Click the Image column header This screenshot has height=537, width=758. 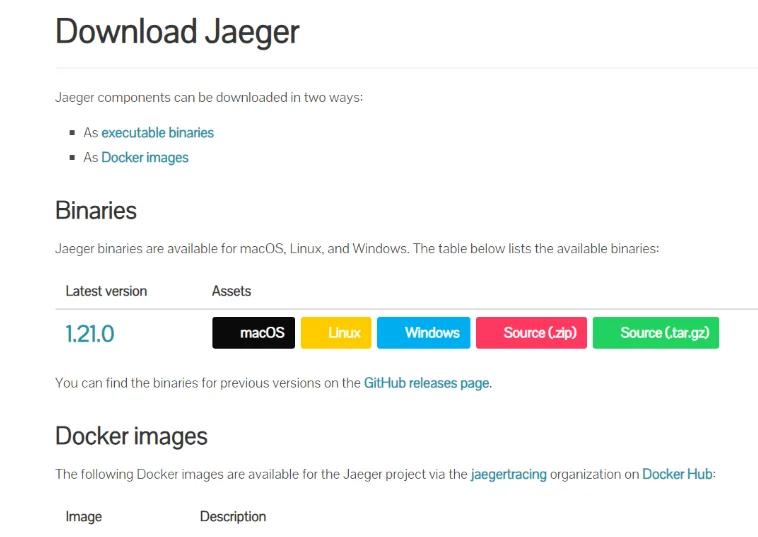coord(84,517)
